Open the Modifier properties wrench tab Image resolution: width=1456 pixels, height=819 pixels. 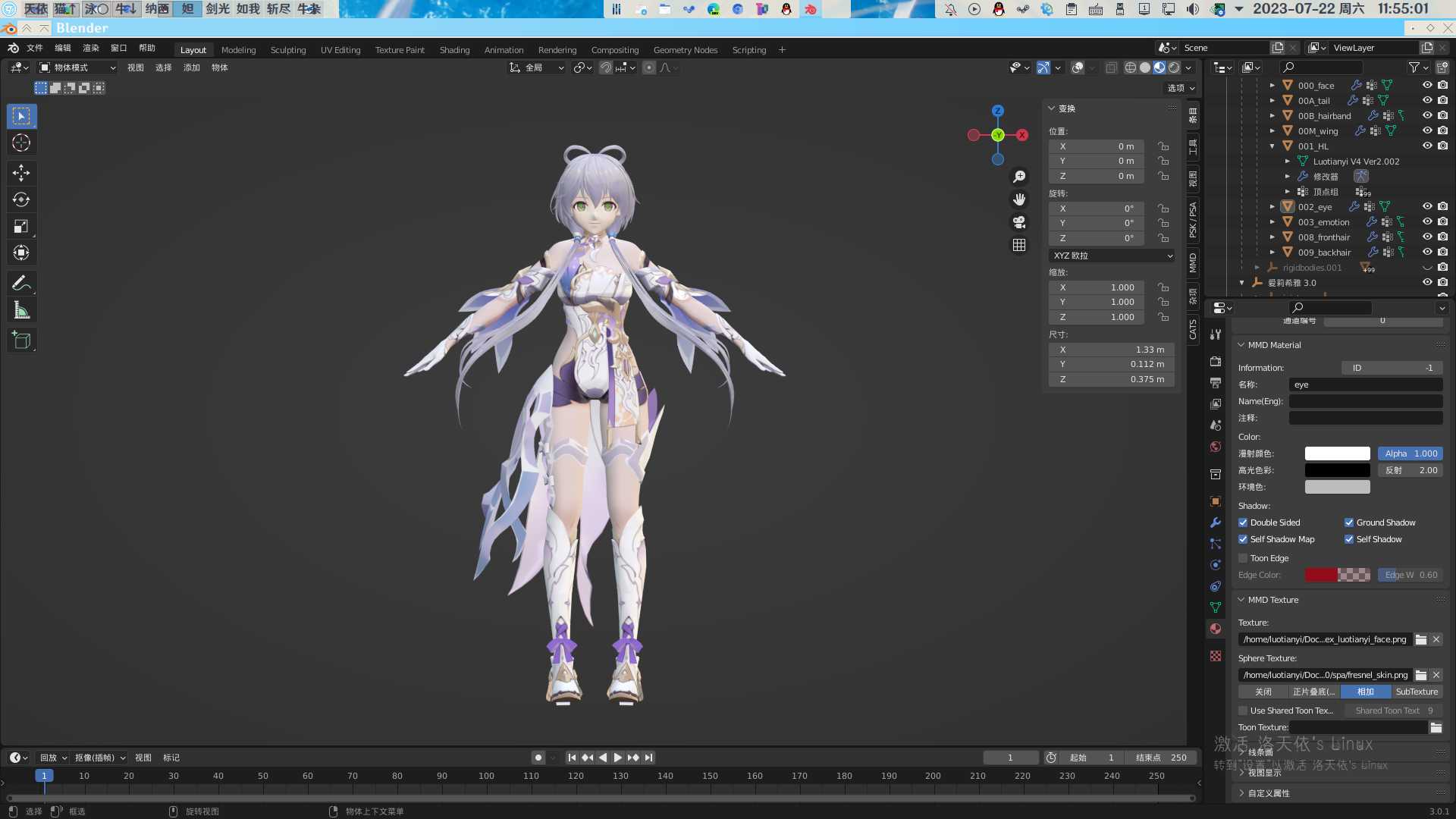point(1216,522)
